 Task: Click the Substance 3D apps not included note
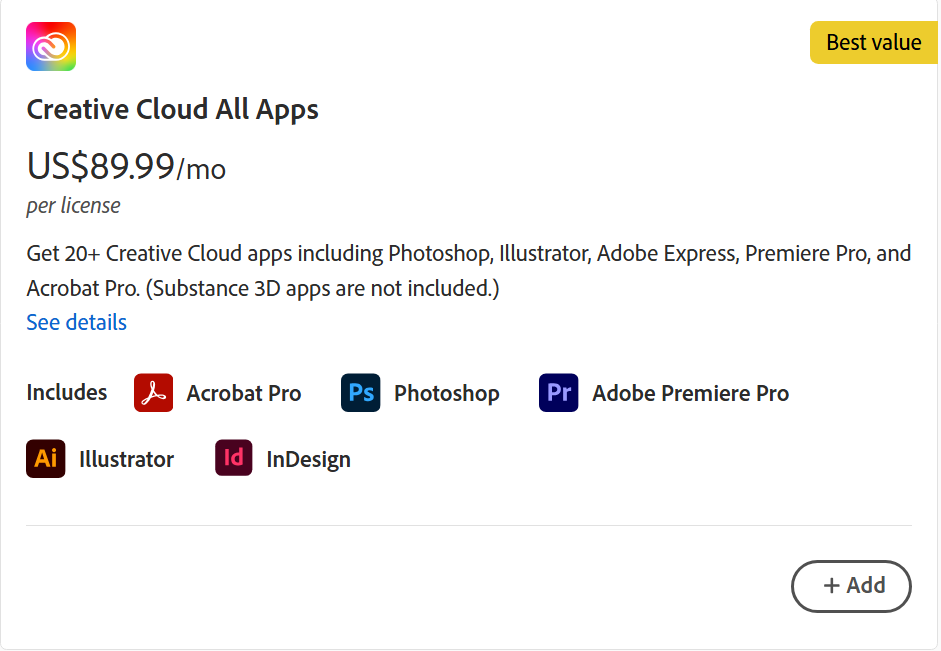[x=323, y=289]
